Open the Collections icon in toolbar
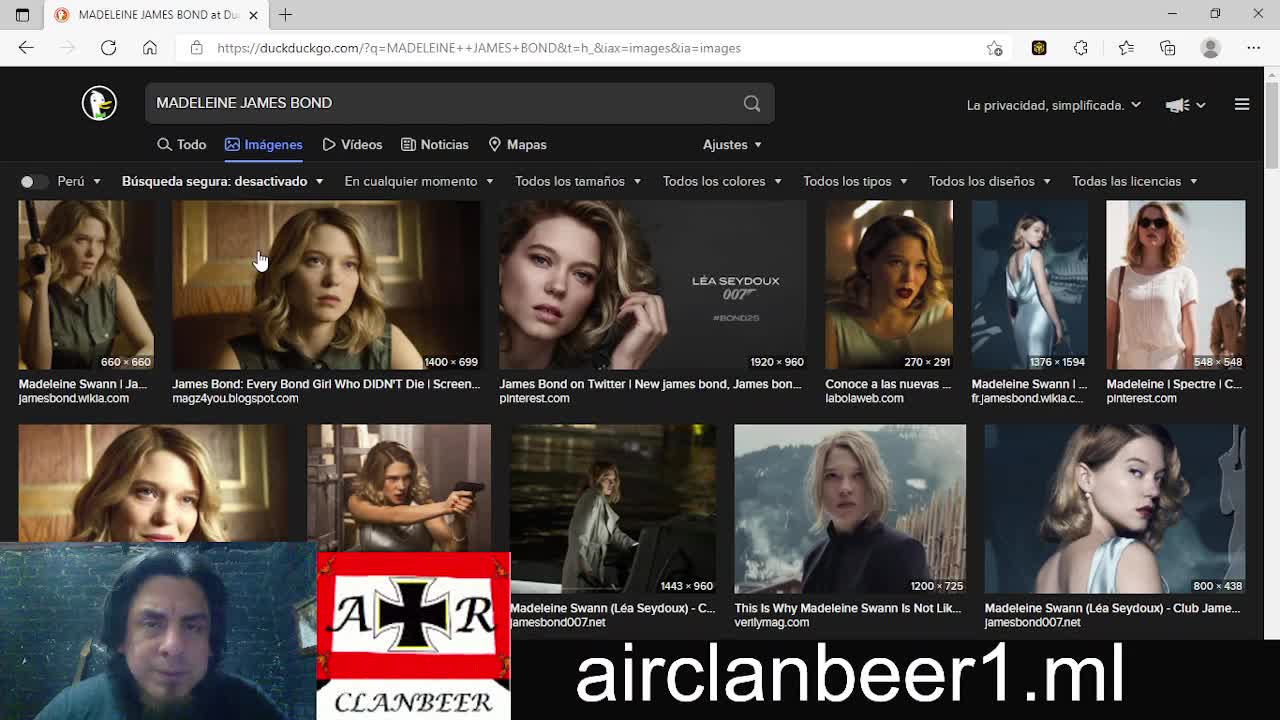The height and width of the screenshot is (720, 1280). tap(1168, 48)
